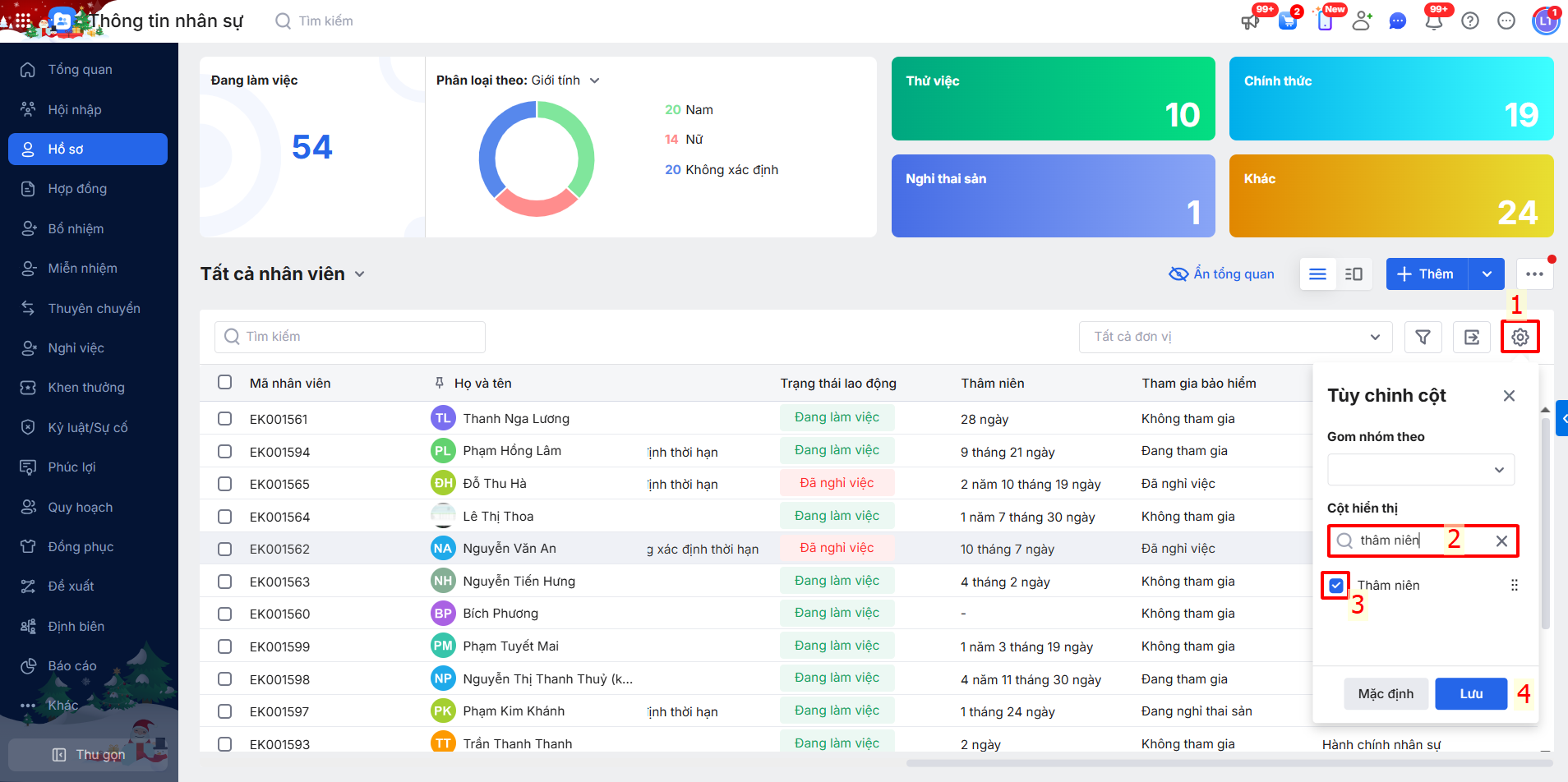The height and width of the screenshot is (782, 1568).
Task: Click the green Thử việc summary card
Action: coord(1053,99)
